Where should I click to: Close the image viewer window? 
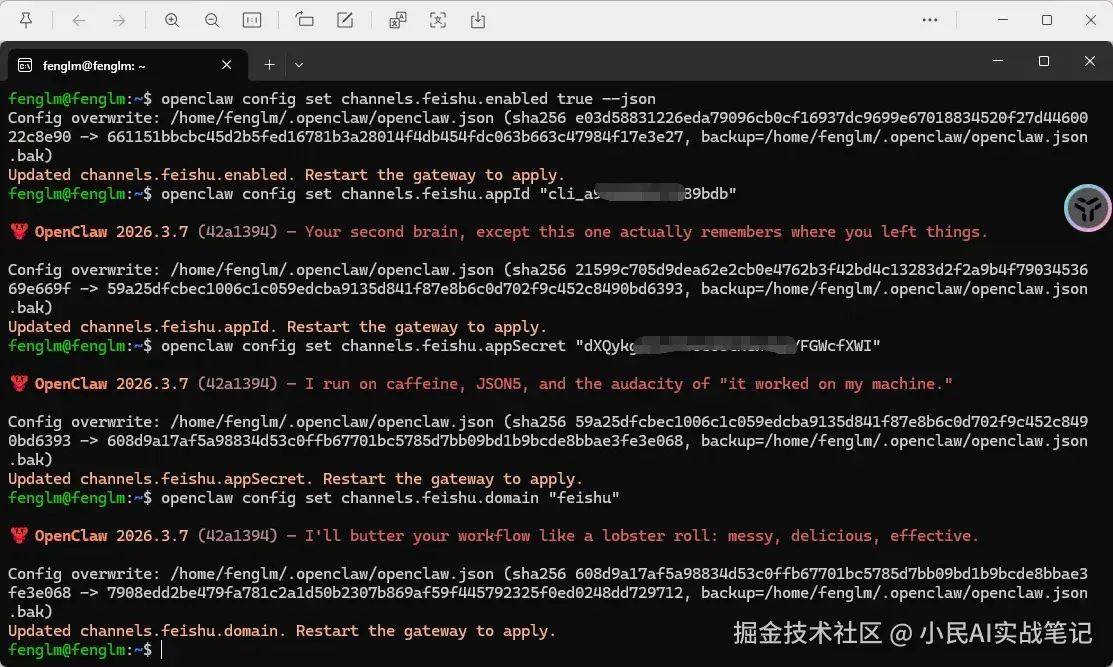point(1091,20)
